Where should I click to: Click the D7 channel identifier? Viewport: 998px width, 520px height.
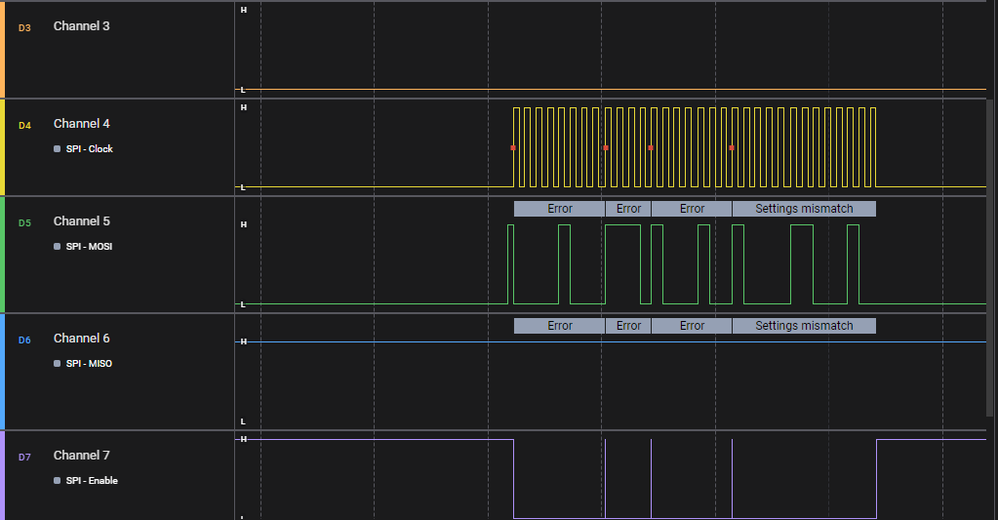pos(24,457)
